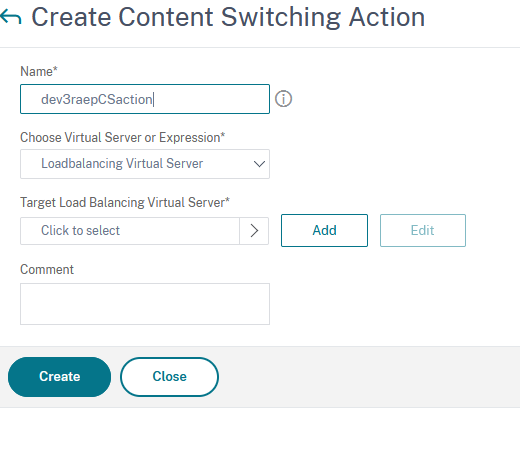
Task: Select the Name* field label
Action: (x=39, y=71)
